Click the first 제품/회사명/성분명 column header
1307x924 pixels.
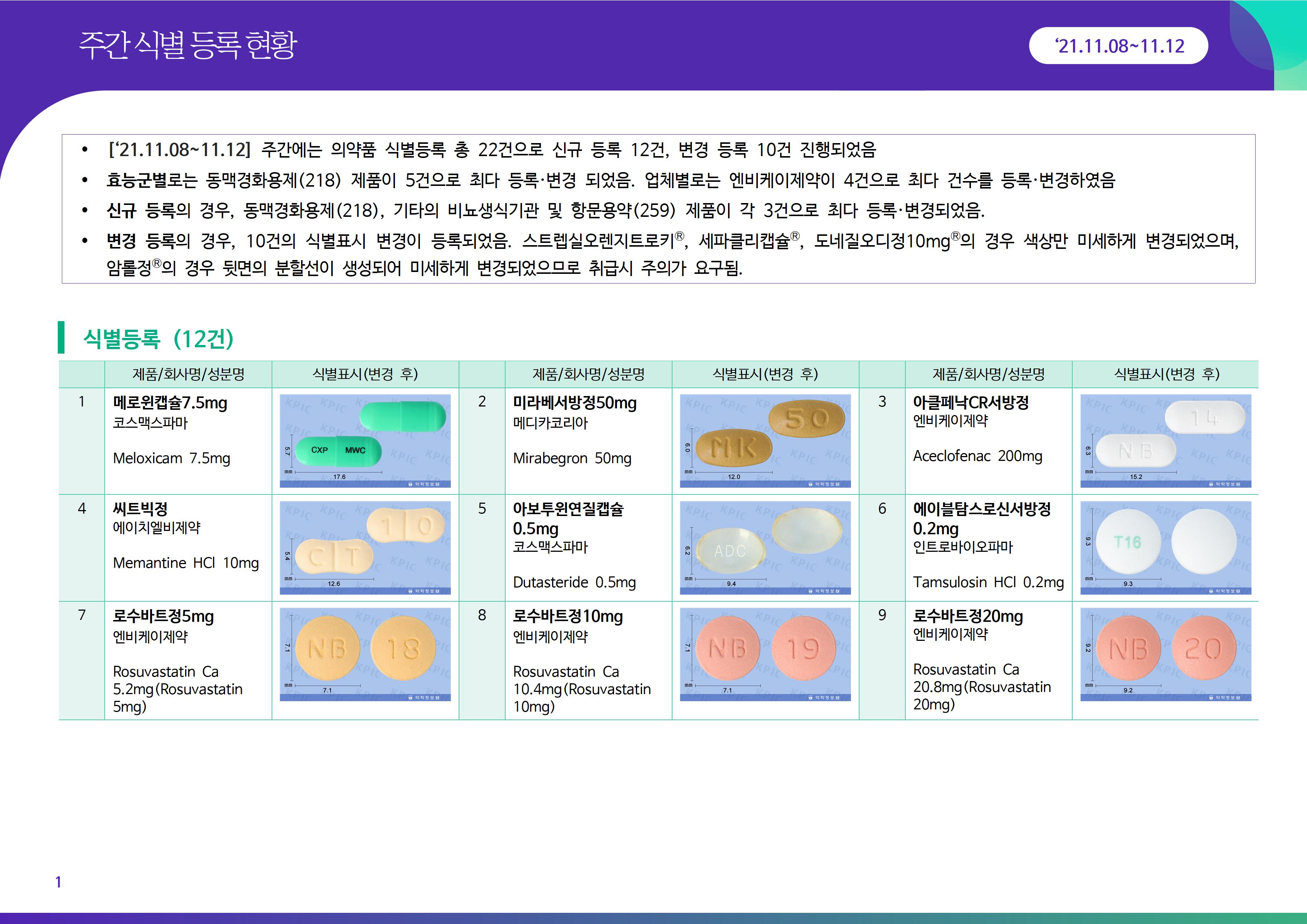pos(188,374)
